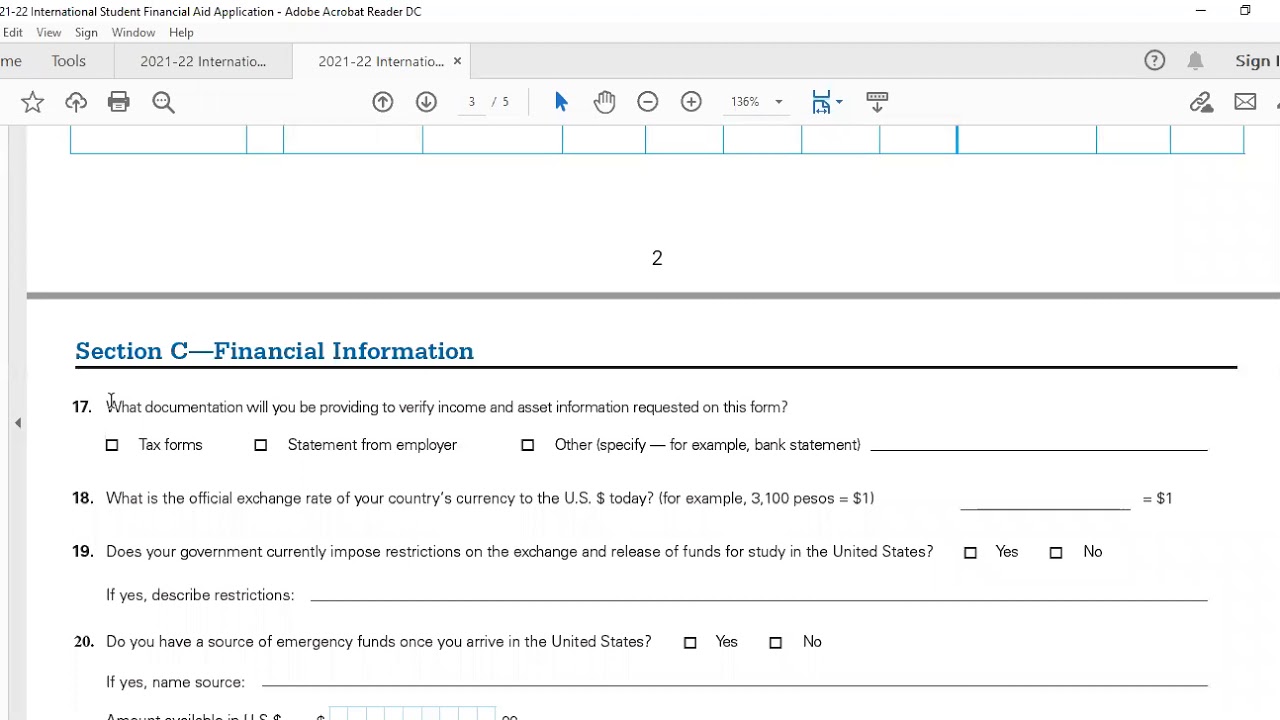Image resolution: width=1280 pixels, height=720 pixels.
Task: Open the Edit menu
Action: pyautogui.click(x=12, y=33)
